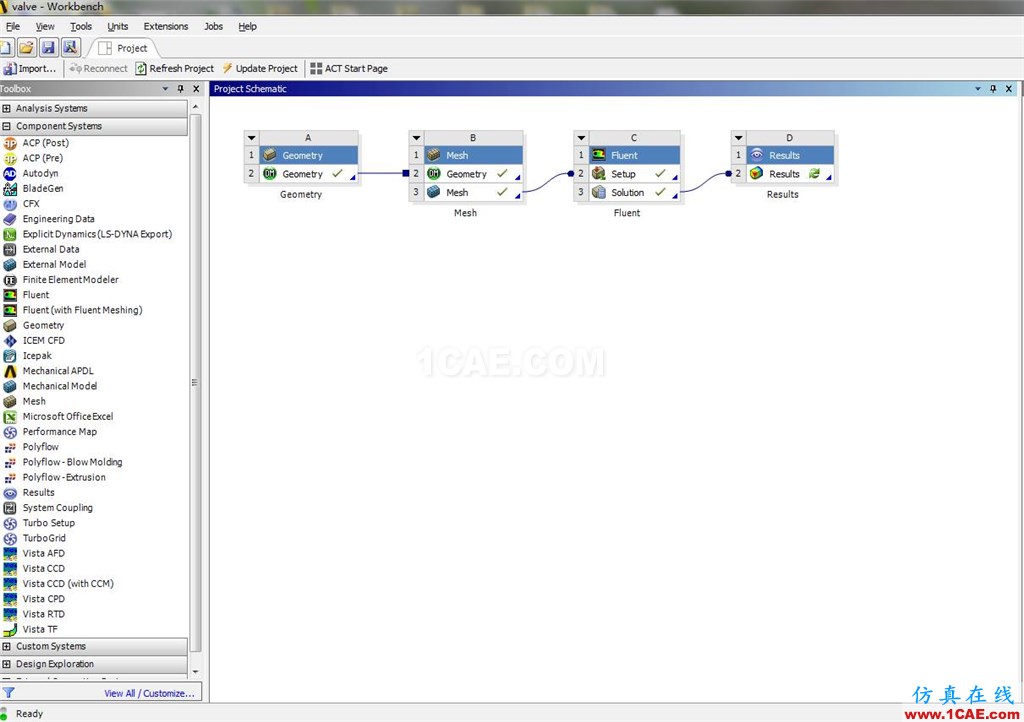Click the toolbox filter funnel icon

[x=8, y=693]
